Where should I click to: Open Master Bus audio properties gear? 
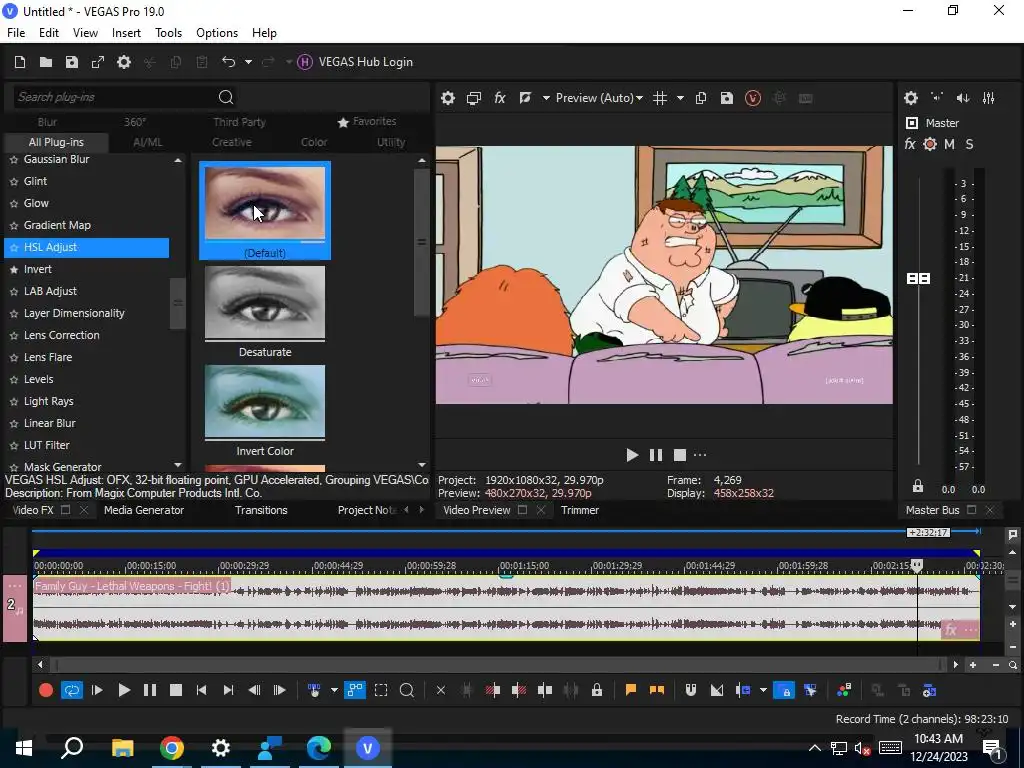[911, 99]
